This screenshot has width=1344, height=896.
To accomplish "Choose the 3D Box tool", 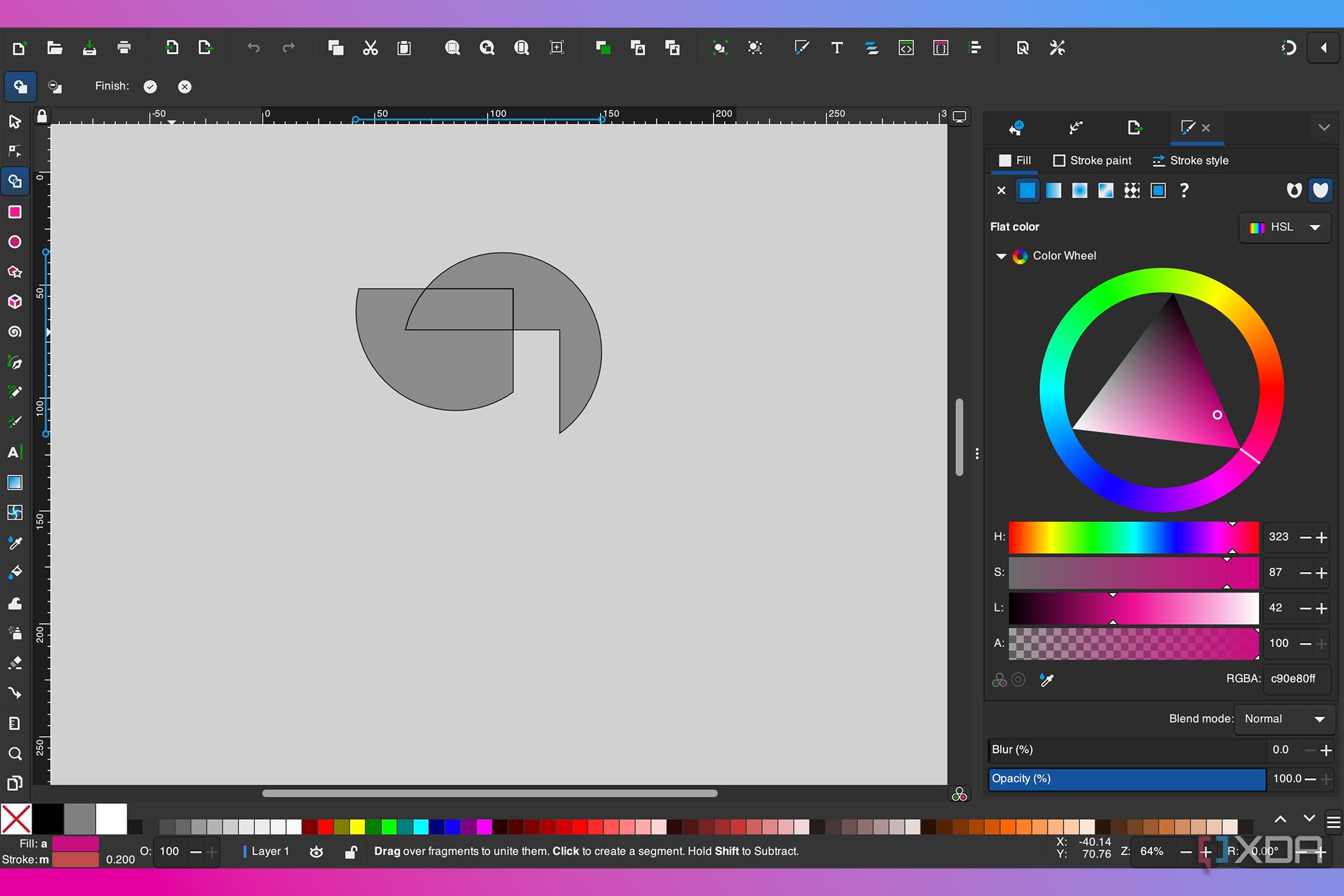I will (15, 301).
